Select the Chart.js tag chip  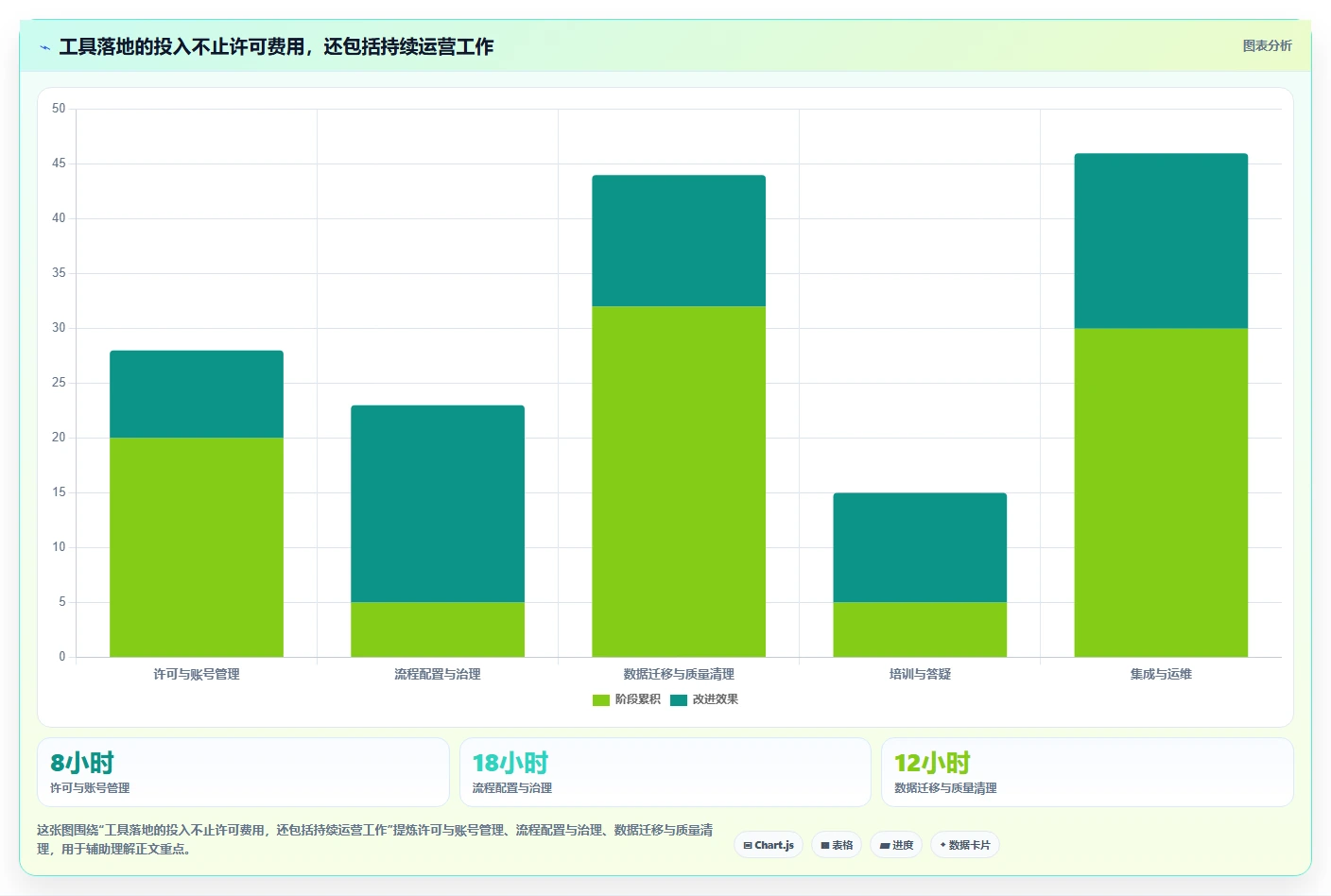tap(769, 845)
